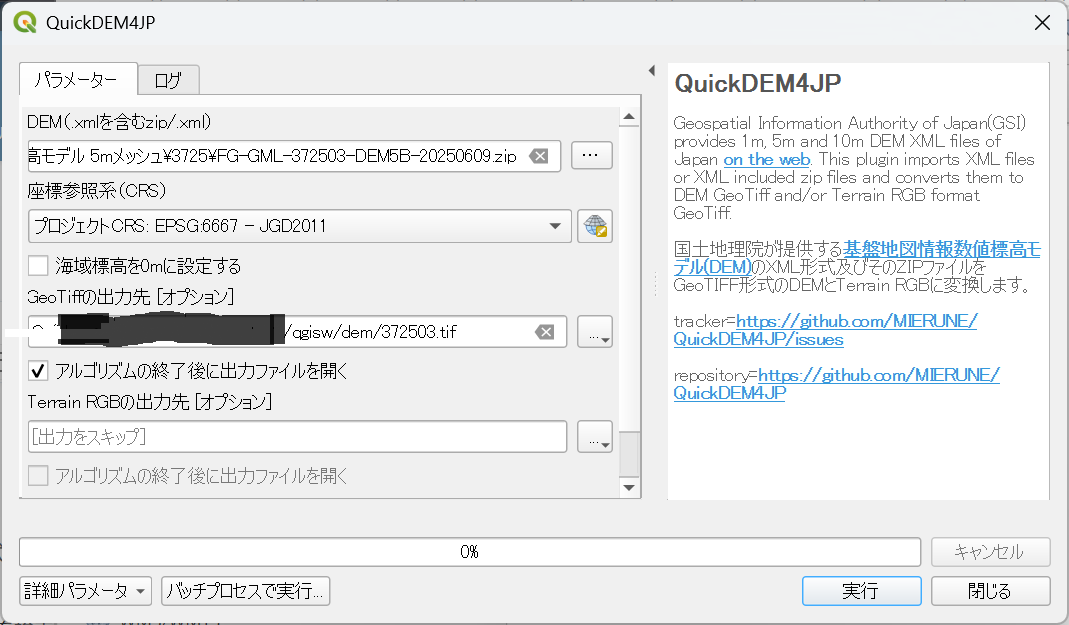
Task: Clear the GeoTiff output path field
Action: [x=545, y=332]
